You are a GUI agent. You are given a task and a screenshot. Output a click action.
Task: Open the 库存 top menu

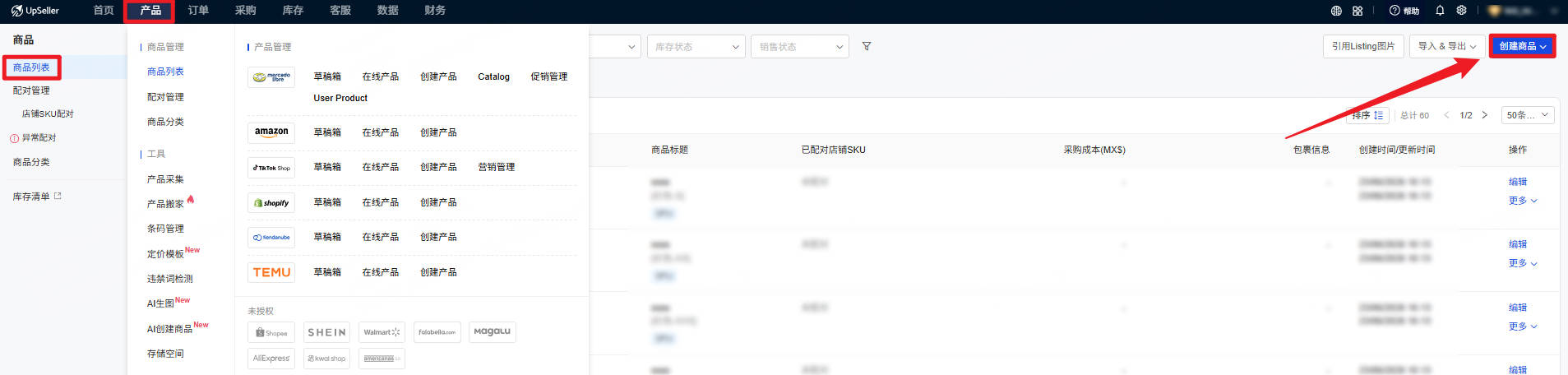(293, 11)
